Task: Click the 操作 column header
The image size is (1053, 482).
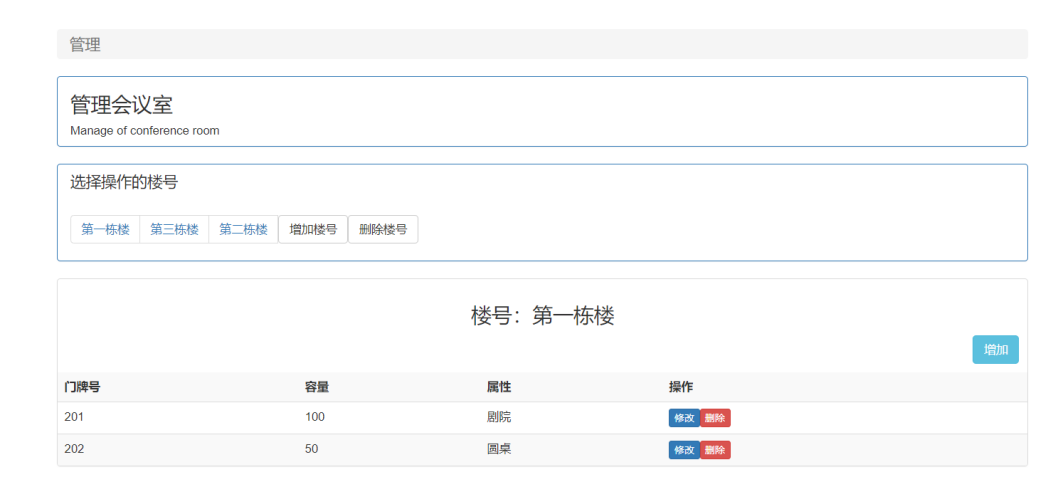Action: (x=681, y=387)
